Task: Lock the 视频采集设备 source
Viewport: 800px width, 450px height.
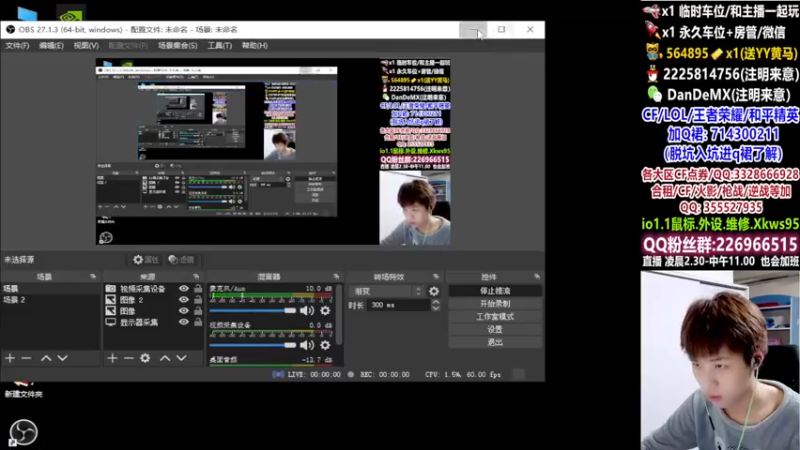Action: point(198,289)
